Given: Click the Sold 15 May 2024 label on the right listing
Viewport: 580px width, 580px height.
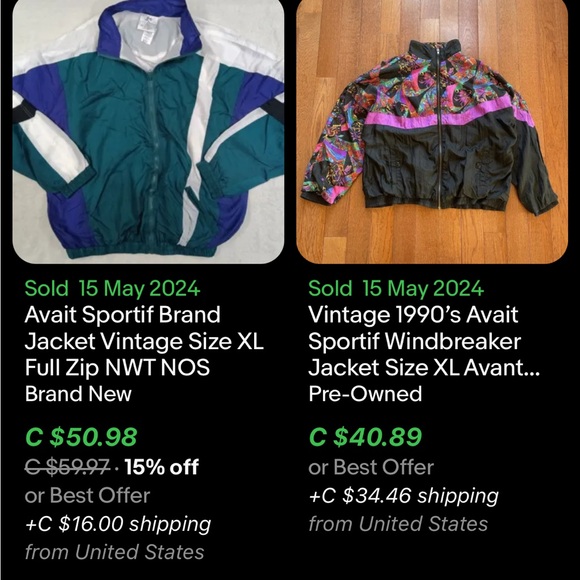Looking at the screenshot, I should [x=396, y=289].
